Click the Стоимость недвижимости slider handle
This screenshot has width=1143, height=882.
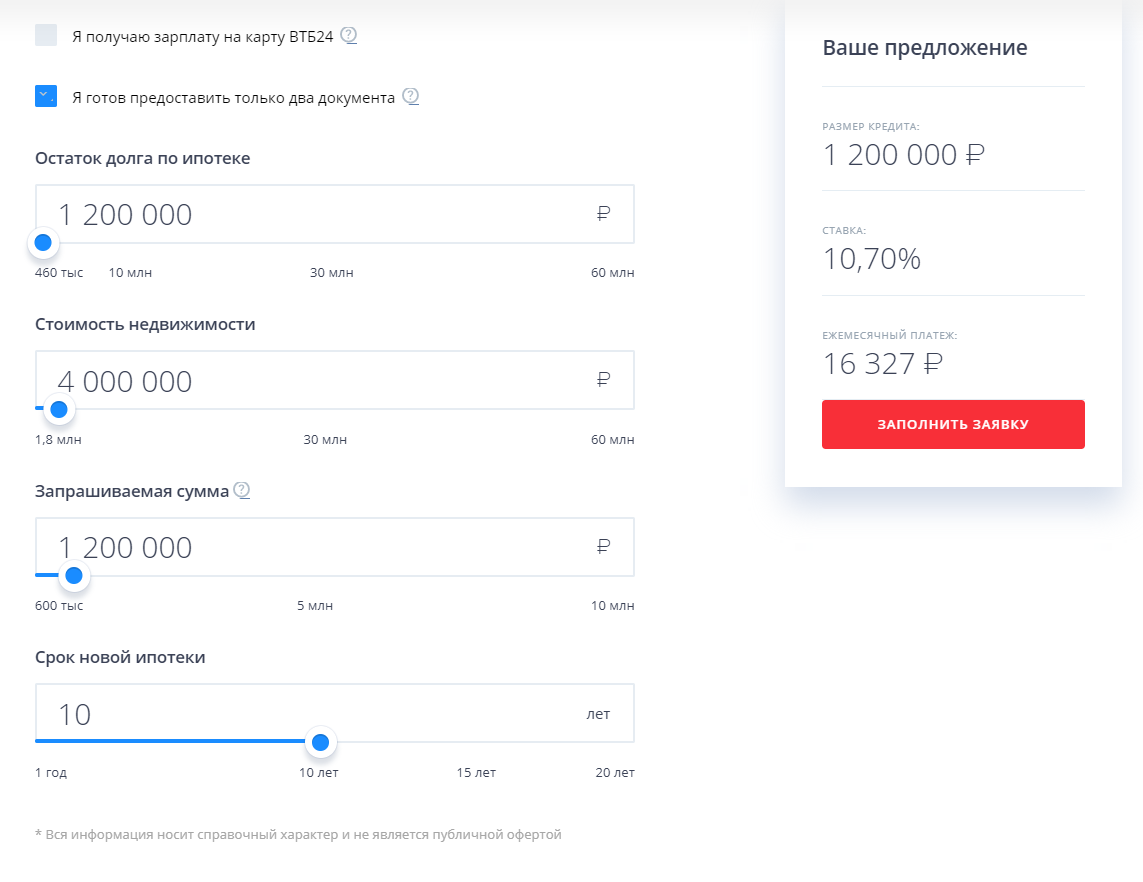pos(59,408)
